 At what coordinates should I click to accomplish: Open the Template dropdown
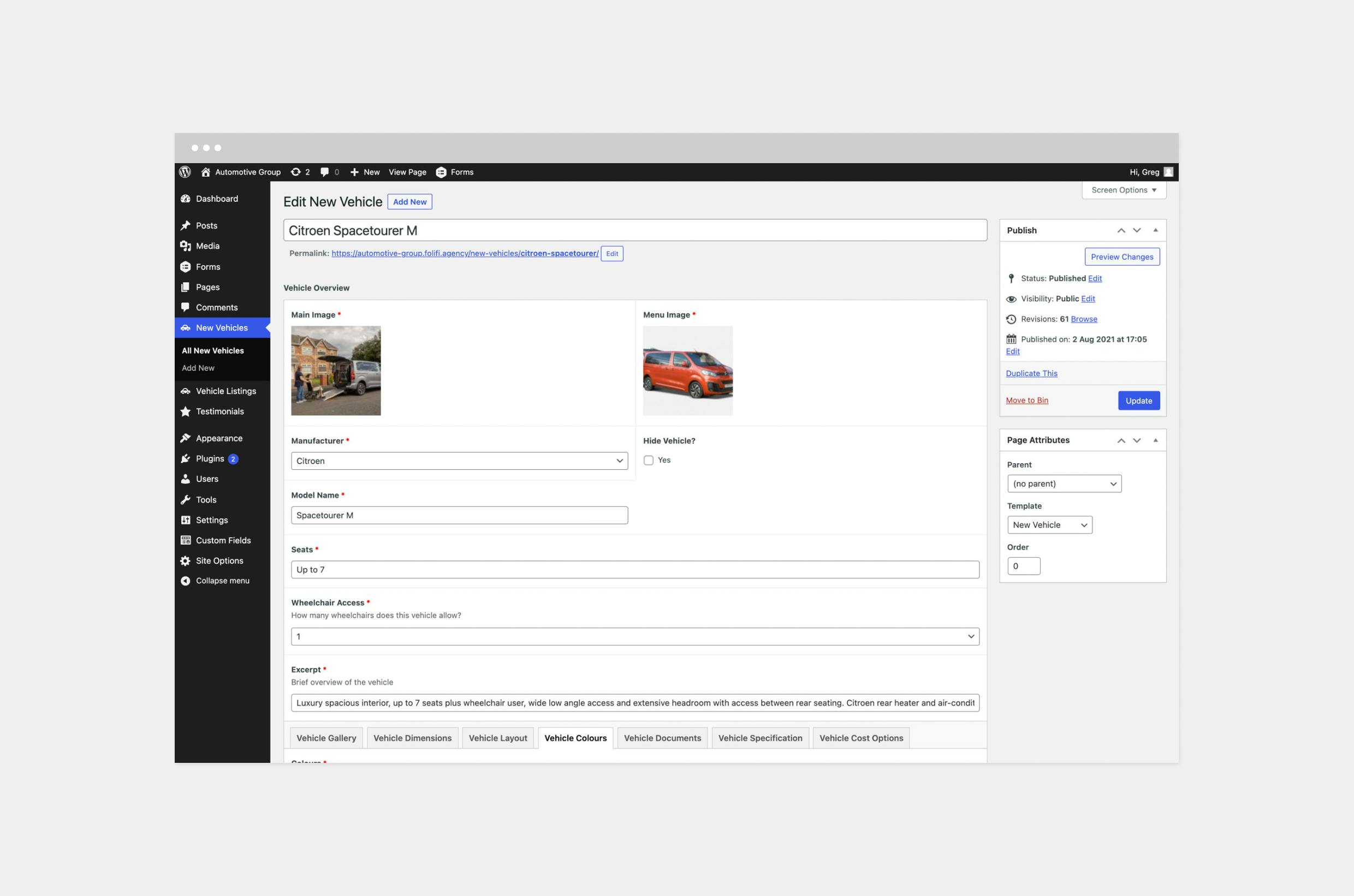pyautogui.click(x=1049, y=525)
